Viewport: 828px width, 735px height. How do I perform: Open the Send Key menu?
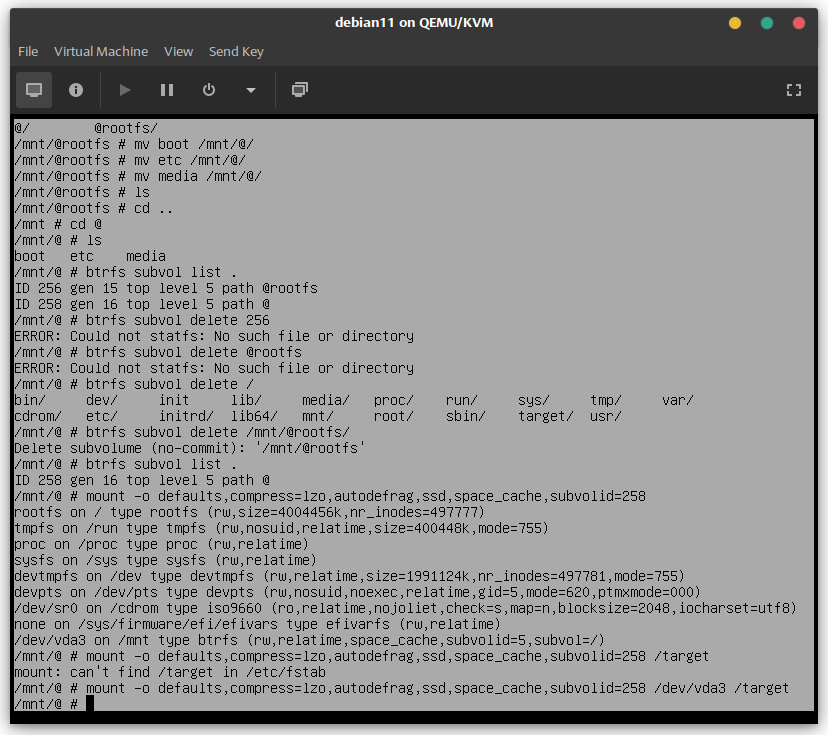pyautogui.click(x=236, y=51)
